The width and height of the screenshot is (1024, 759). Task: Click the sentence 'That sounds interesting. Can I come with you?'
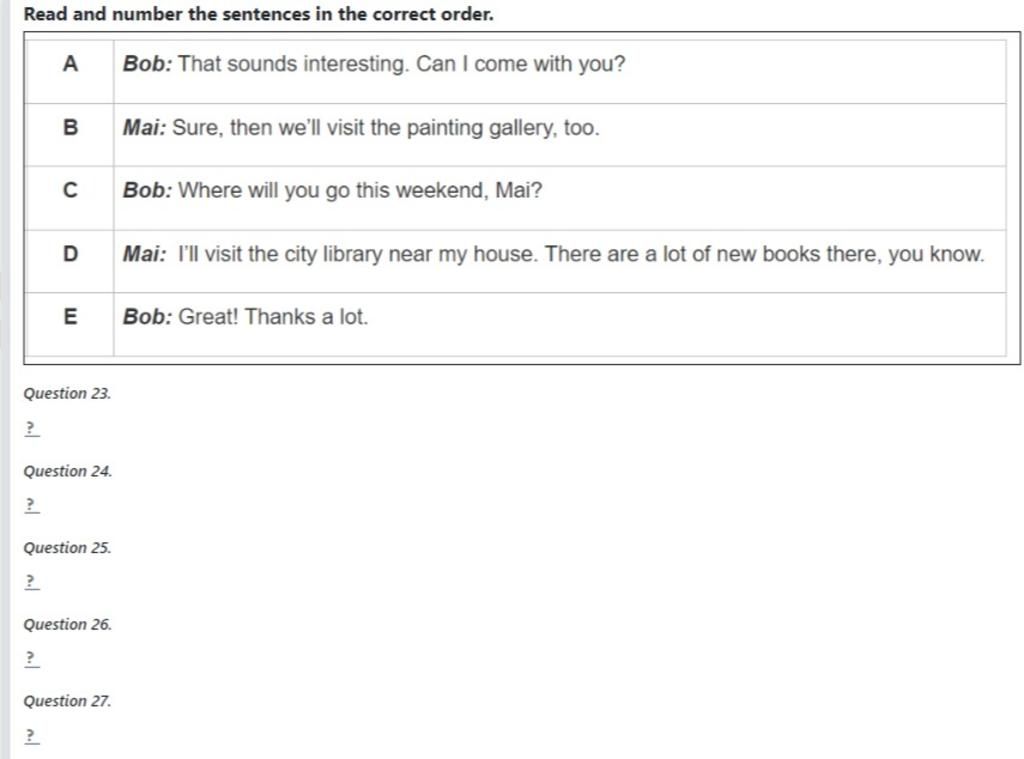(400, 65)
